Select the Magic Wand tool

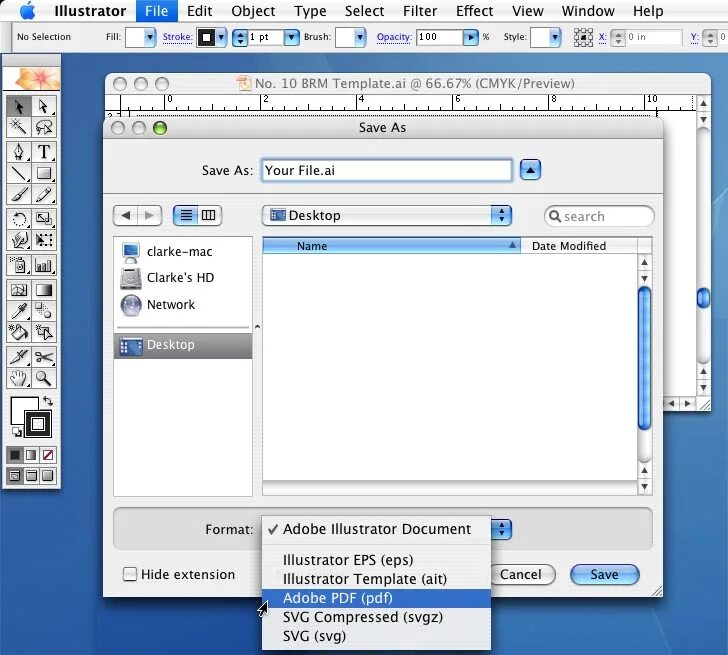(x=19, y=127)
